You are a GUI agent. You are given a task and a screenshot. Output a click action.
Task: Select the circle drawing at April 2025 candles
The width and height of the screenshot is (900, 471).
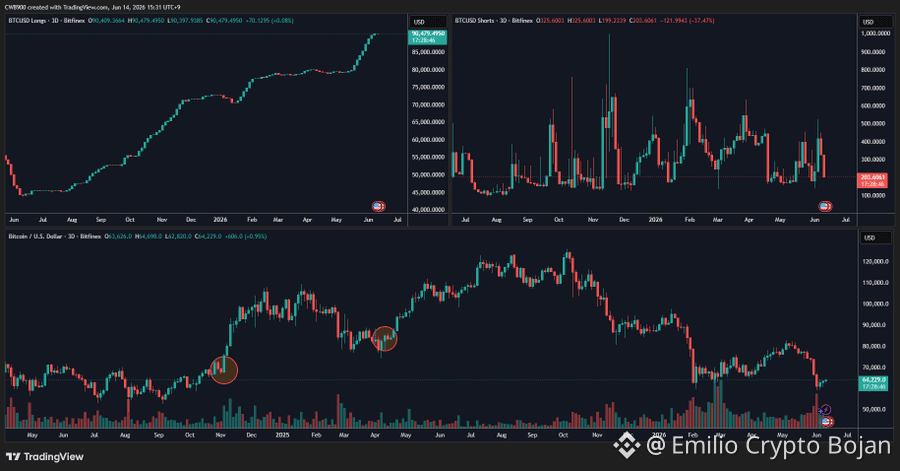coord(384,338)
